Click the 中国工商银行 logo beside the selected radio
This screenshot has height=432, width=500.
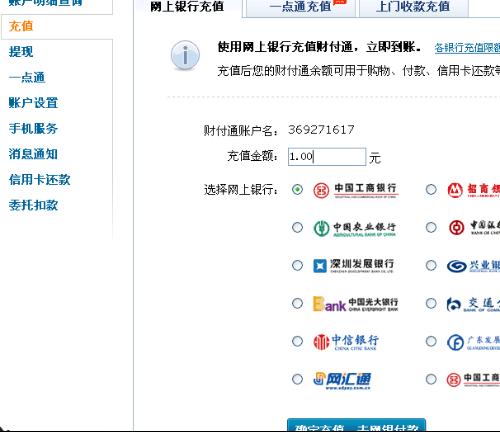pyautogui.click(x=356, y=190)
